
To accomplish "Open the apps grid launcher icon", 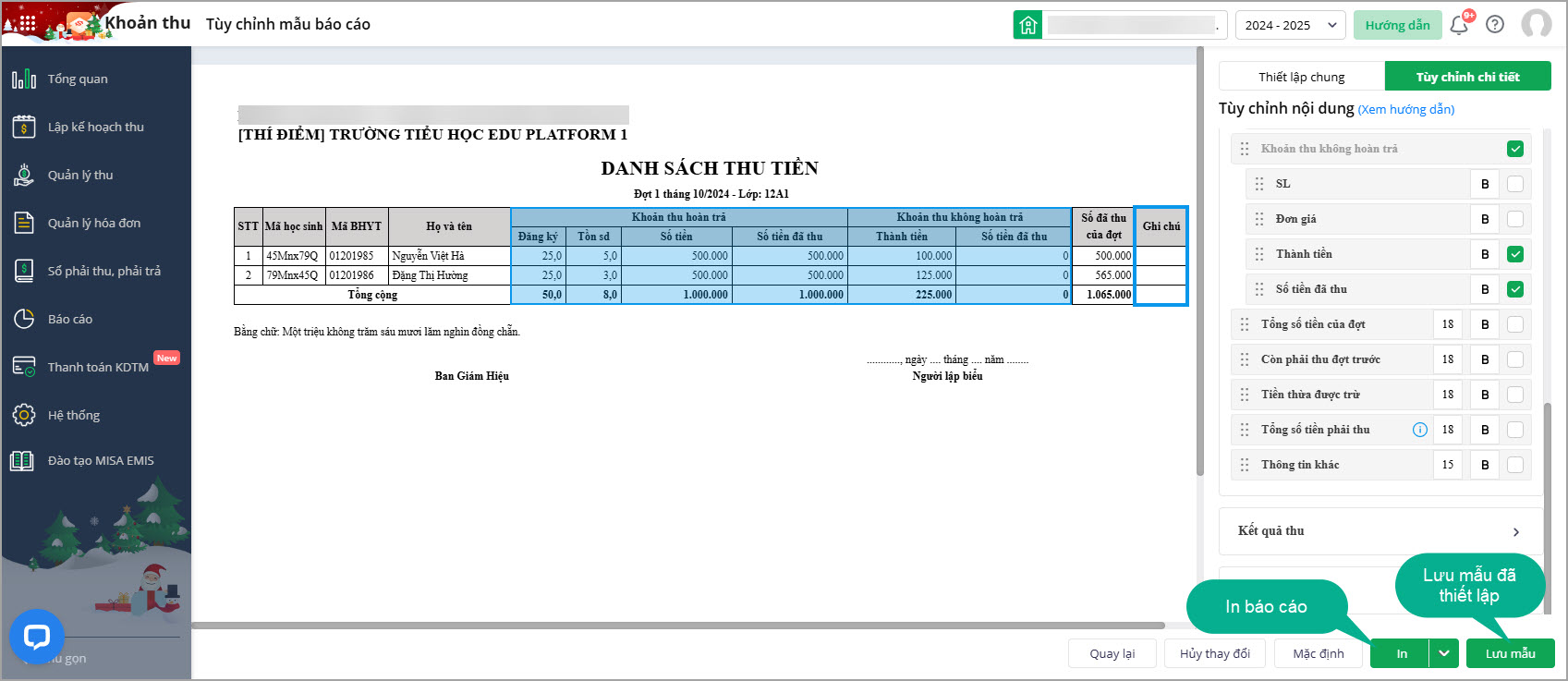I will coord(27,24).
